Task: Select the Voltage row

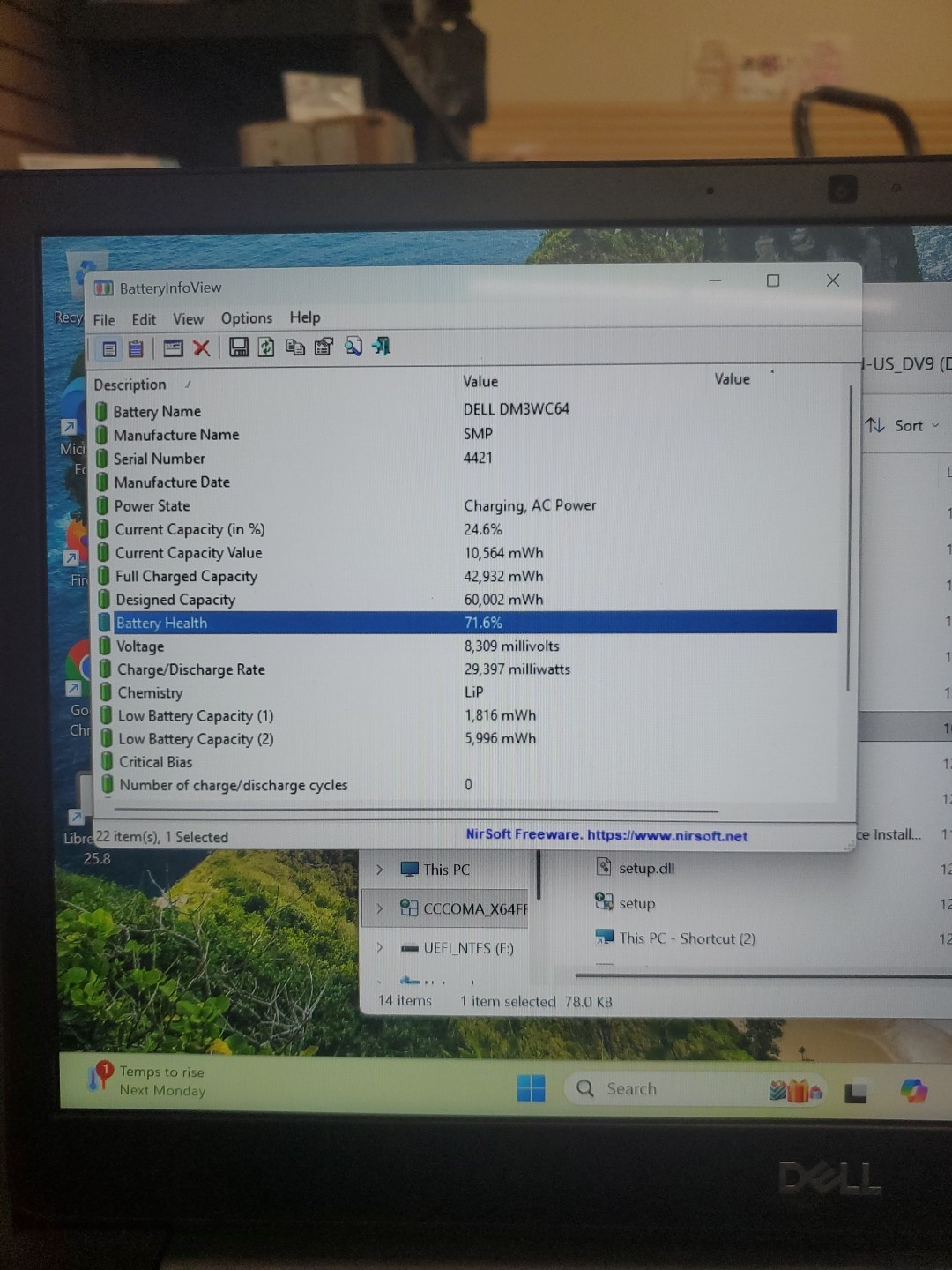Action: click(467, 646)
